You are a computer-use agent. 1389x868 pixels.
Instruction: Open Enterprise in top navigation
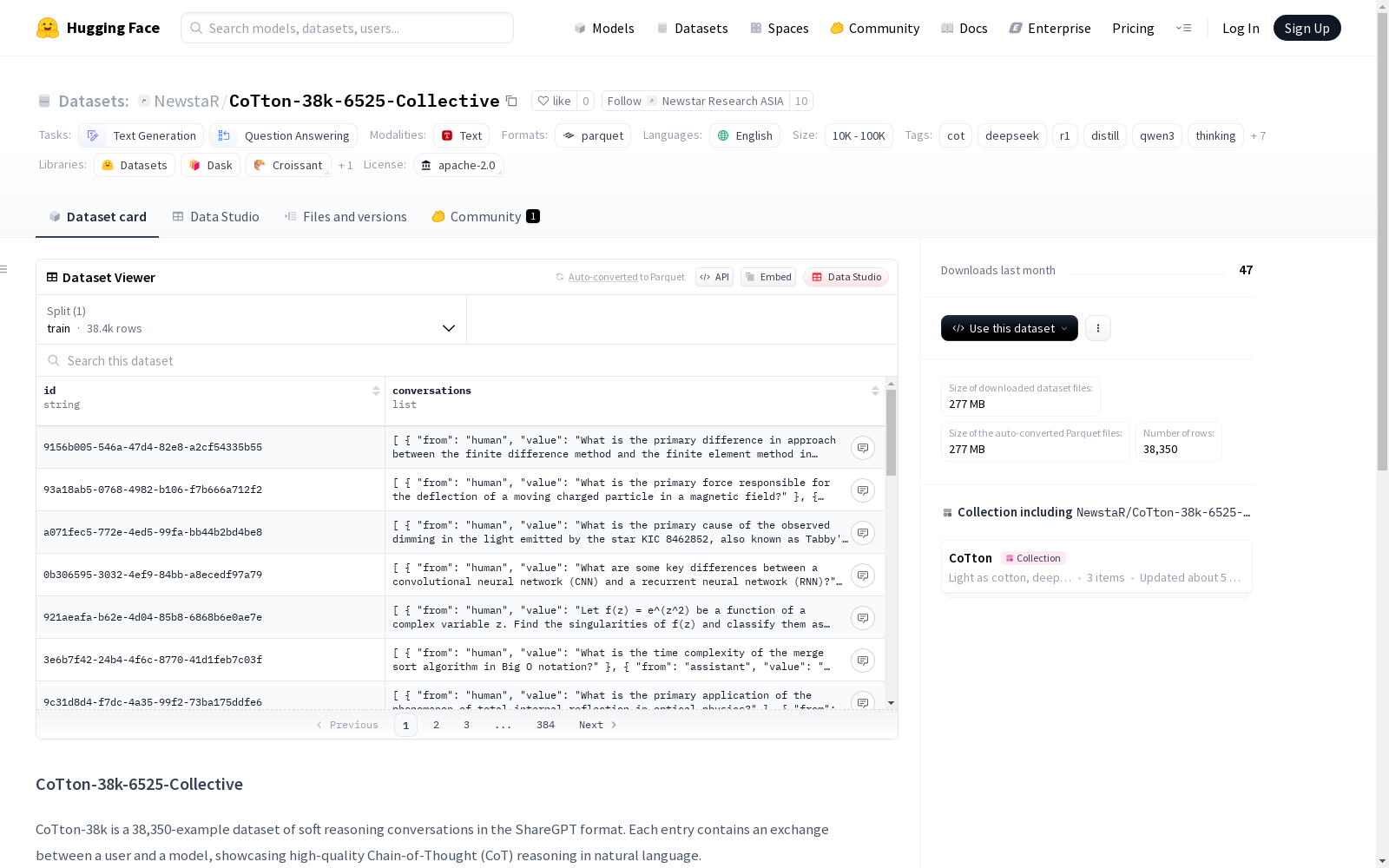(x=1050, y=28)
